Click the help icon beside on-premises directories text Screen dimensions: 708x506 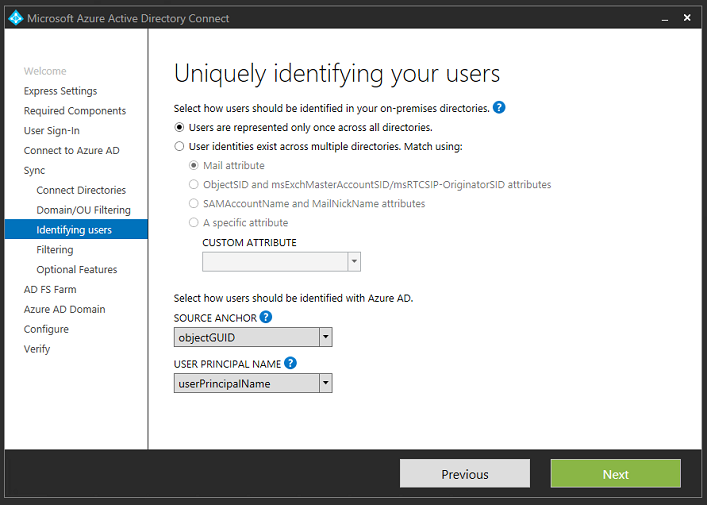[x=499, y=108]
